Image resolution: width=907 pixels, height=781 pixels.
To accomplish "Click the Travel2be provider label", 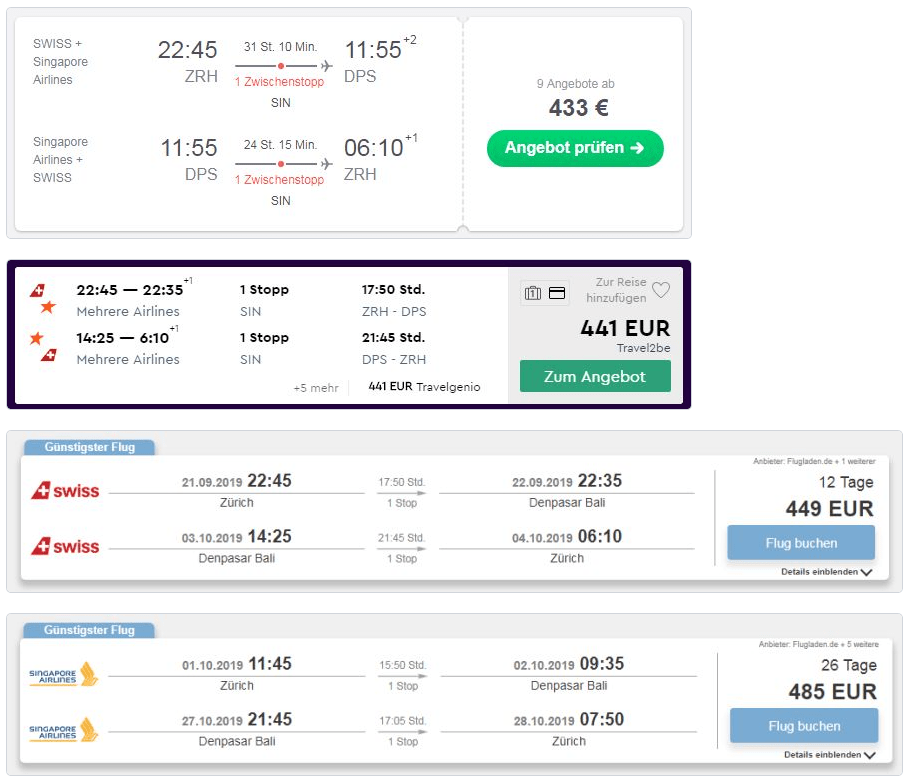I will coord(643,348).
